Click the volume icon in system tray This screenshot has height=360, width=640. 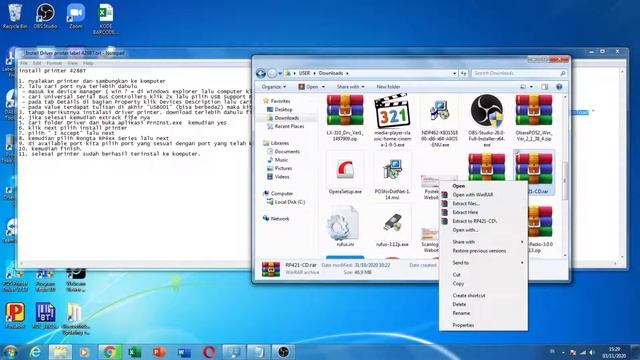click(x=592, y=353)
